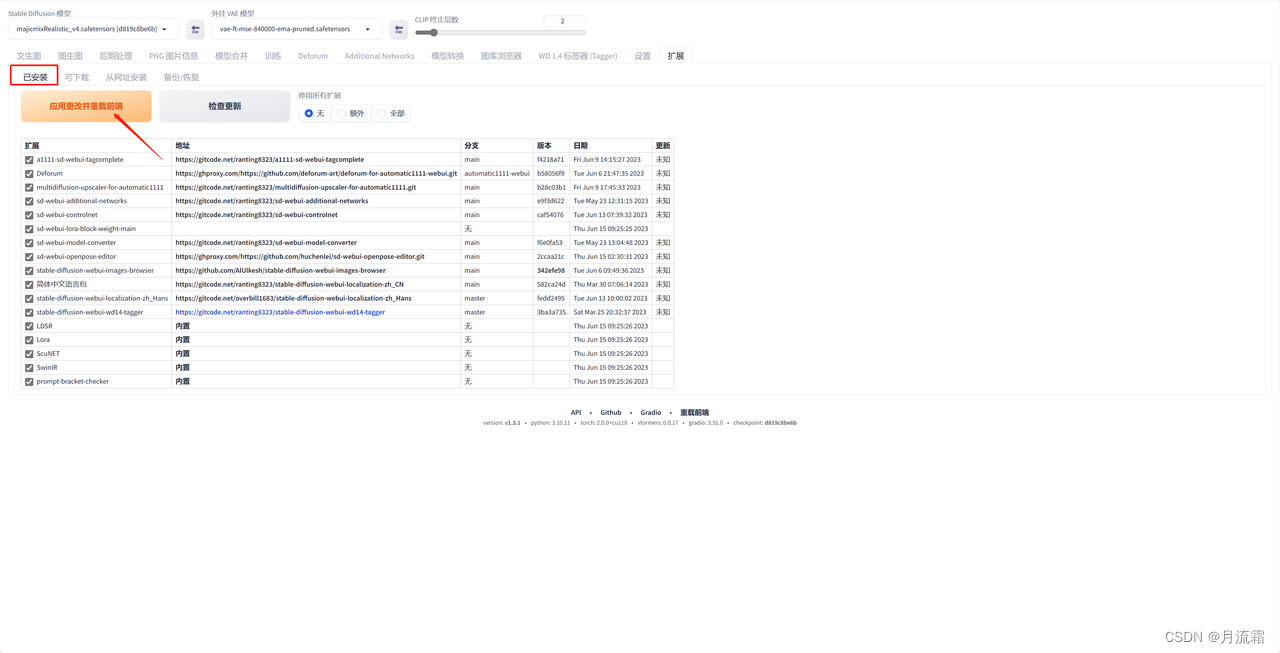1280x653 pixels.
Task: Click branch cell automatic1111-webui
Action: [497, 173]
